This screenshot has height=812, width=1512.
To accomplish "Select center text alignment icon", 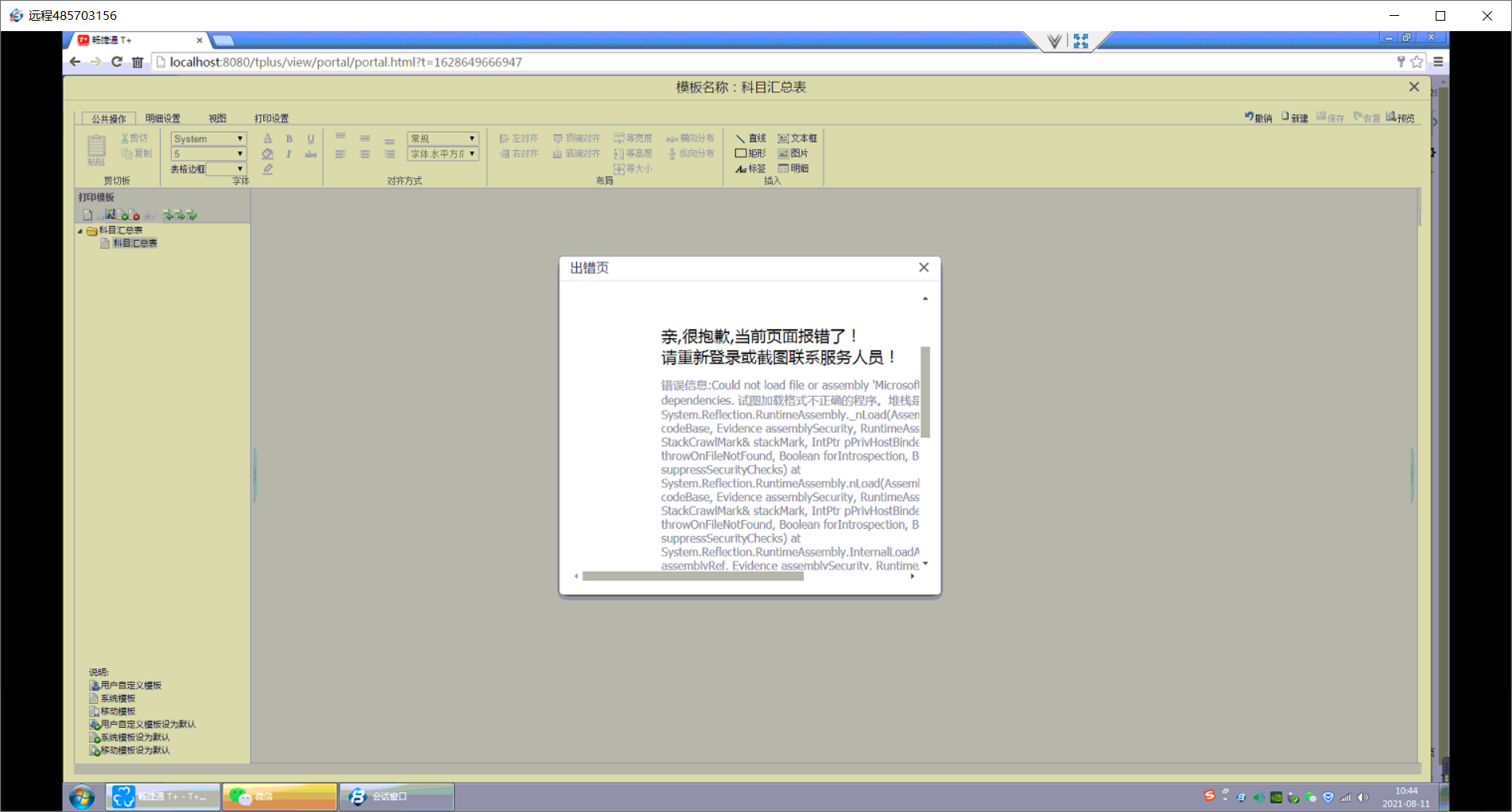I will tap(365, 153).
